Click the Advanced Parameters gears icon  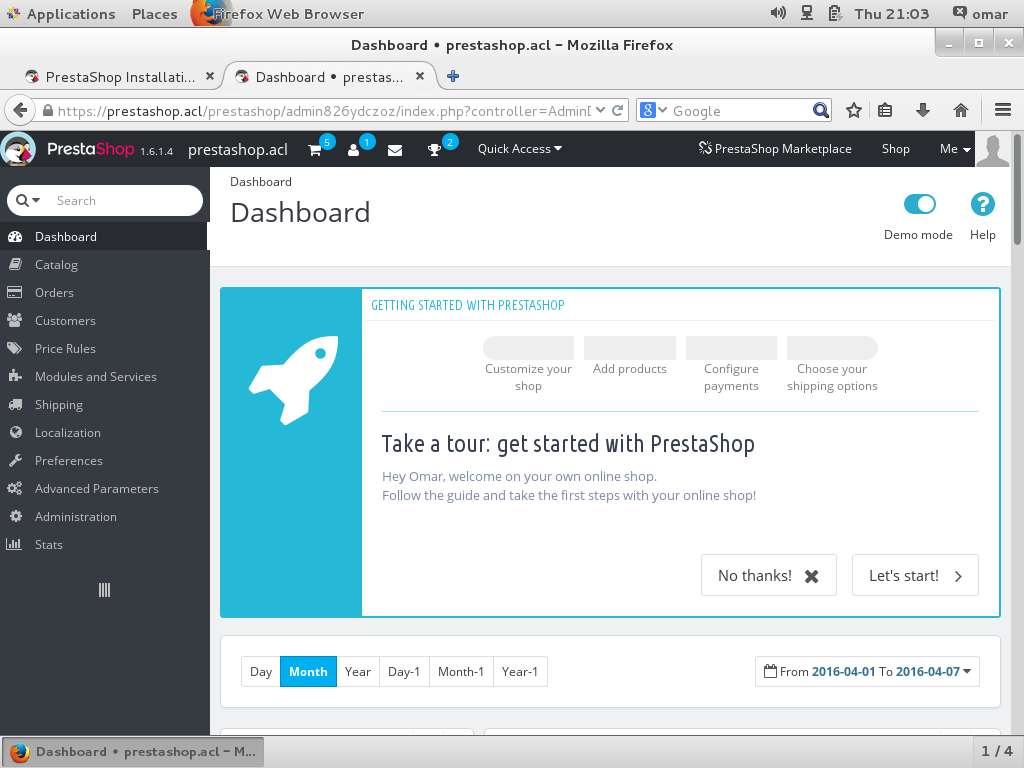[x=15, y=488]
